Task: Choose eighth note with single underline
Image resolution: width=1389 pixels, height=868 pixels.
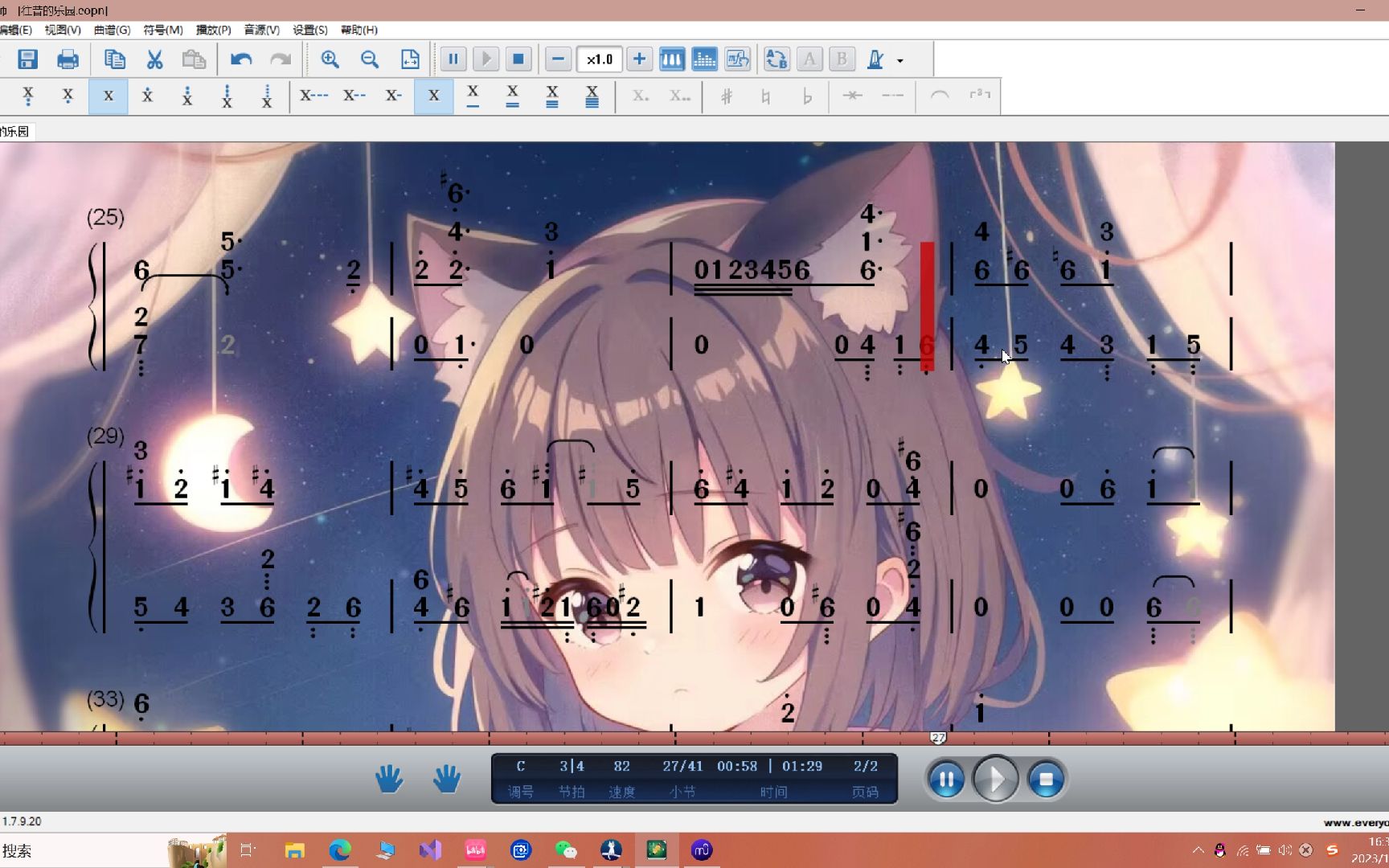Action: [473, 96]
